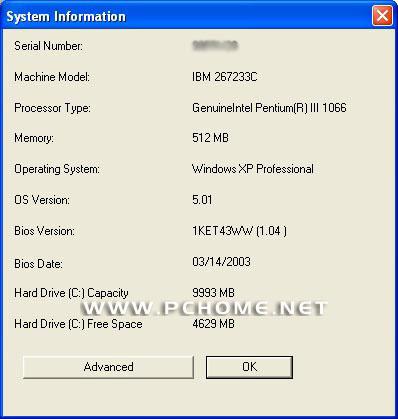The width and height of the screenshot is (398, 419).
Task: Select the 'Bios Version:' label
Action: pyautogui.click(x=44, y=231)
